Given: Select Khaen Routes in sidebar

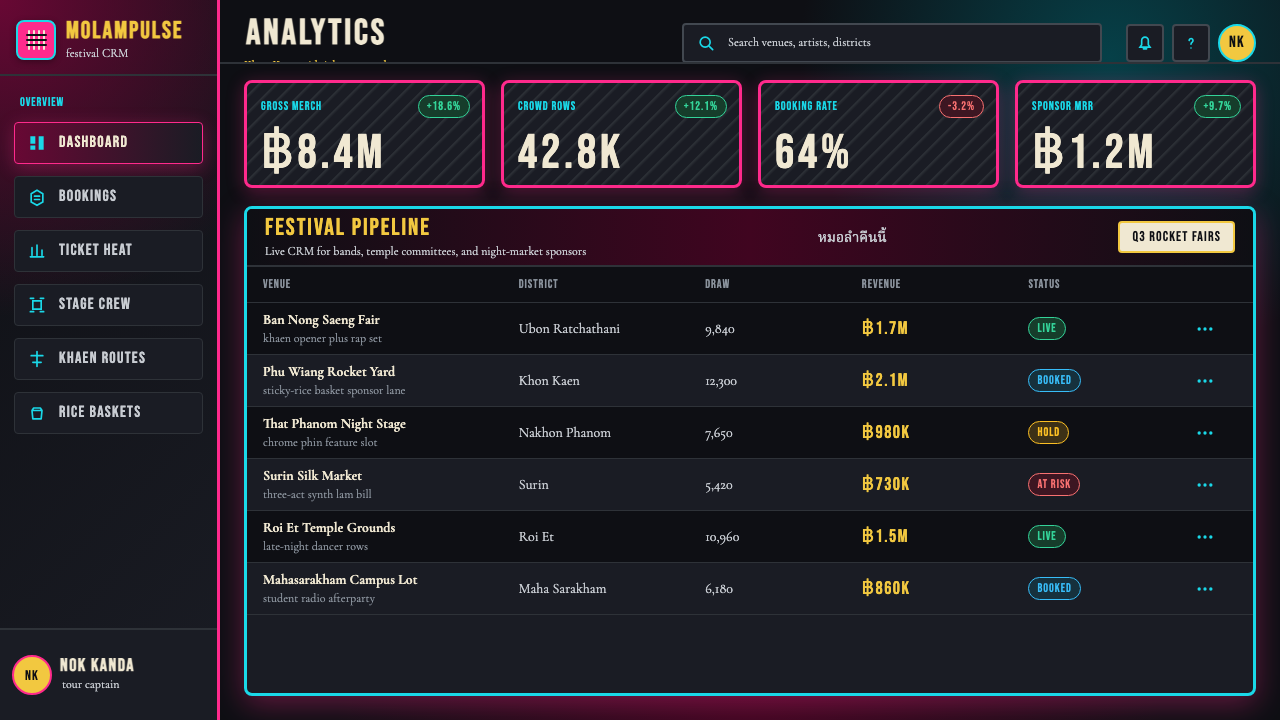Looking at the screenshot, I should click(x=108, y=359).
